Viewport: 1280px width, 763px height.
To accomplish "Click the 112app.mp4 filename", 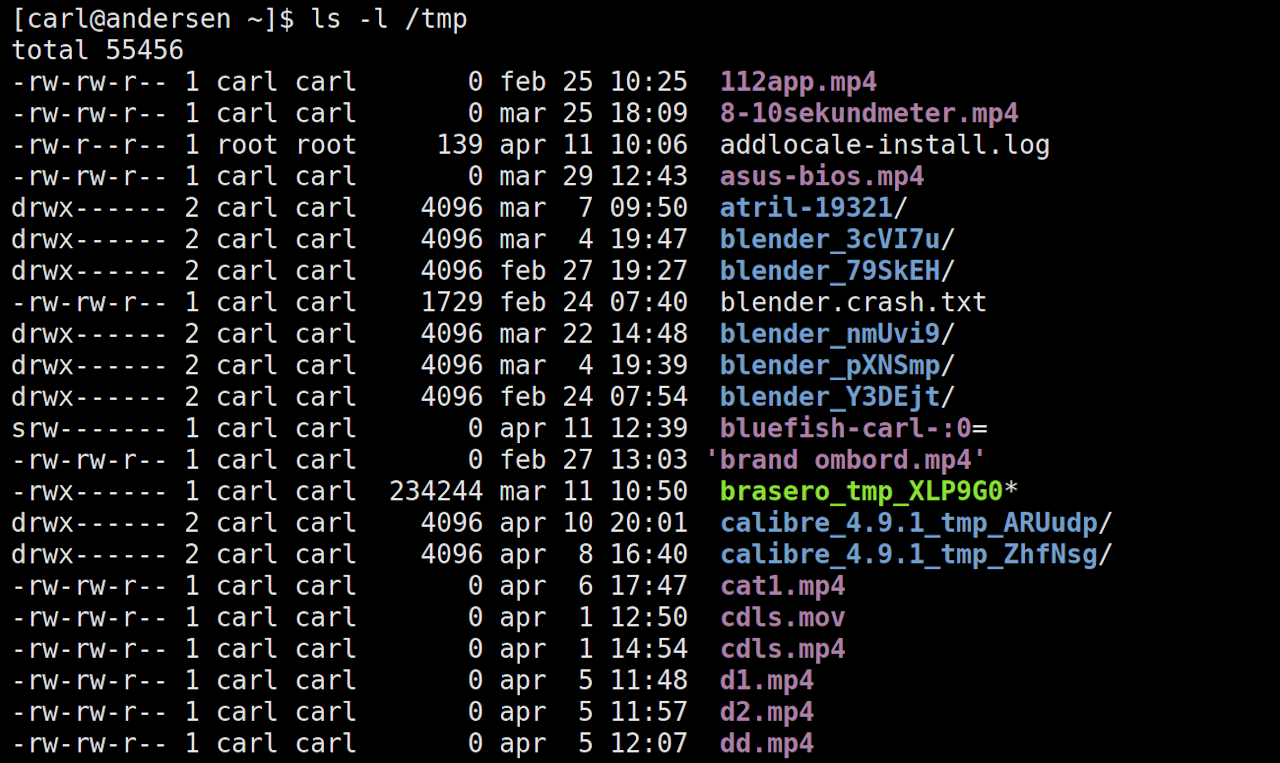I will [798, 82].
